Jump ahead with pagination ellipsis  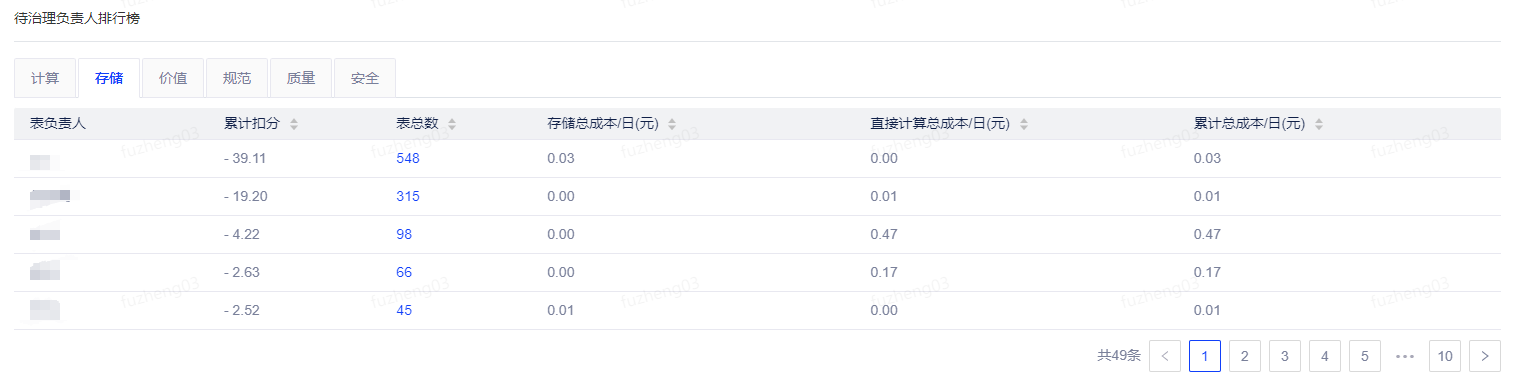coord(1405,355)
